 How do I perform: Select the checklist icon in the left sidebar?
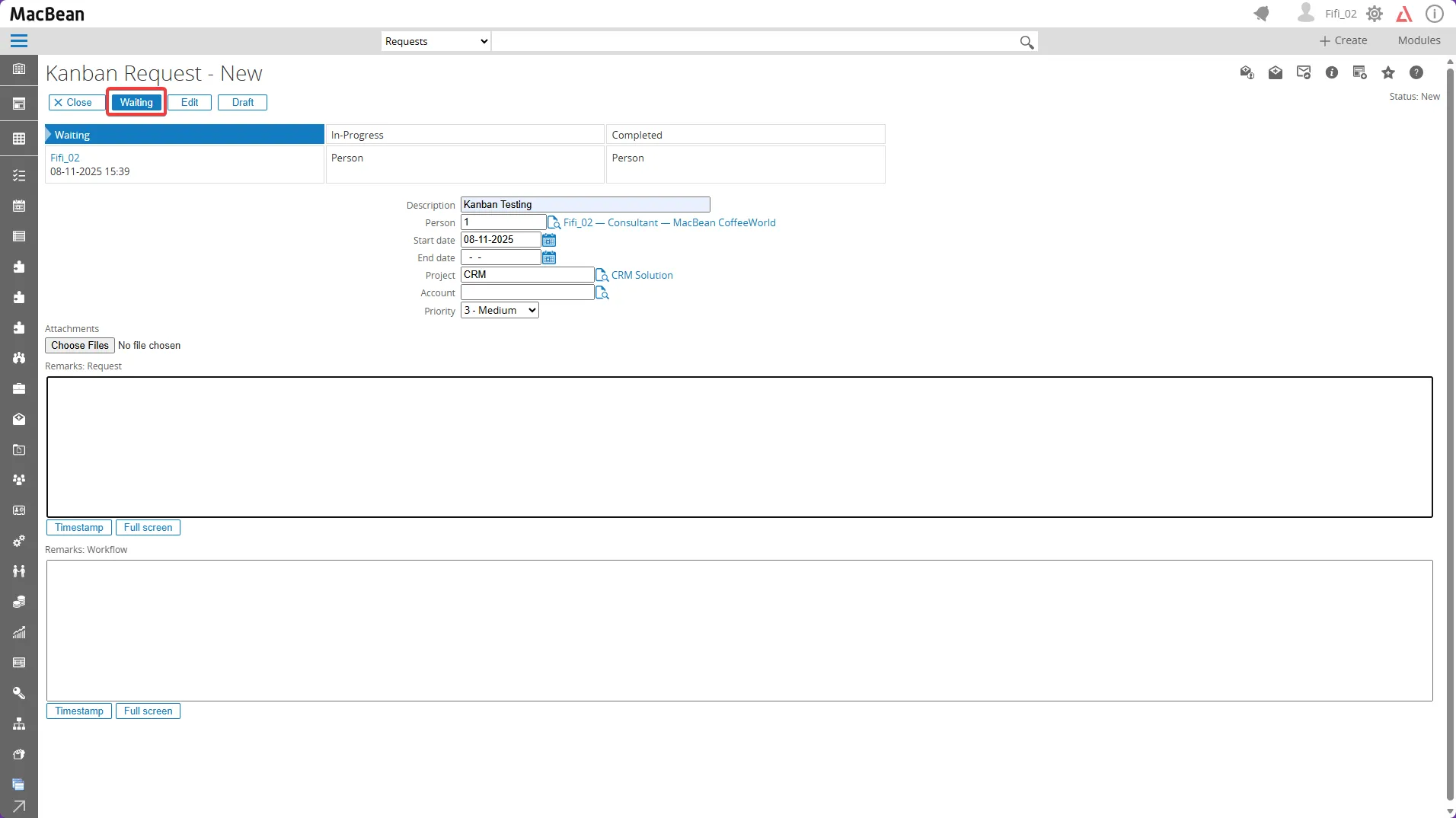tap(19, 175)
